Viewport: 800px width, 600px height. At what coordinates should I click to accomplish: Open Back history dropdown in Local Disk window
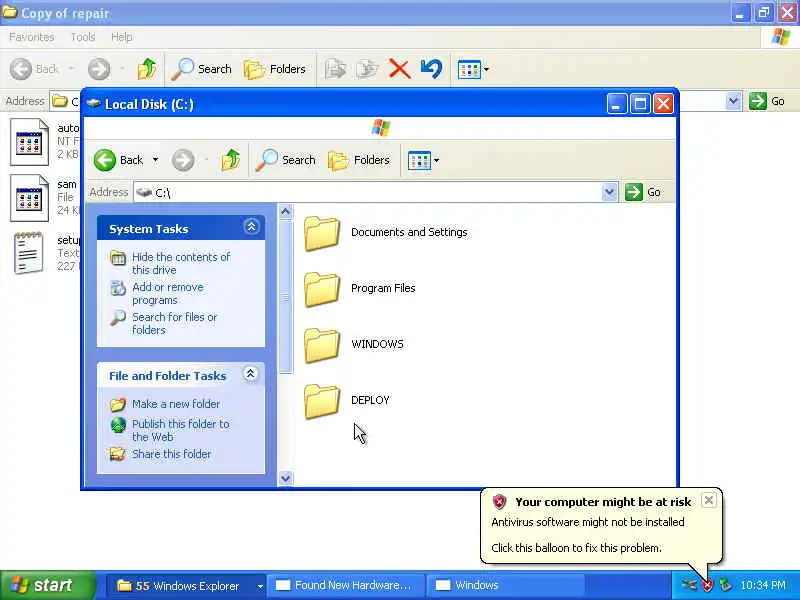coord(156,160)
